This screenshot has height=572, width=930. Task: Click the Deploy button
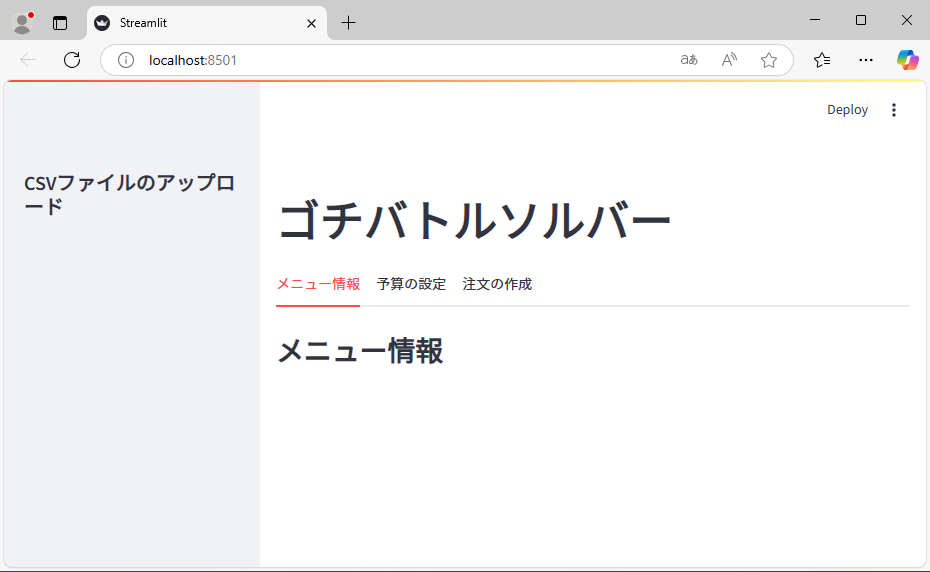click(848, 110)
